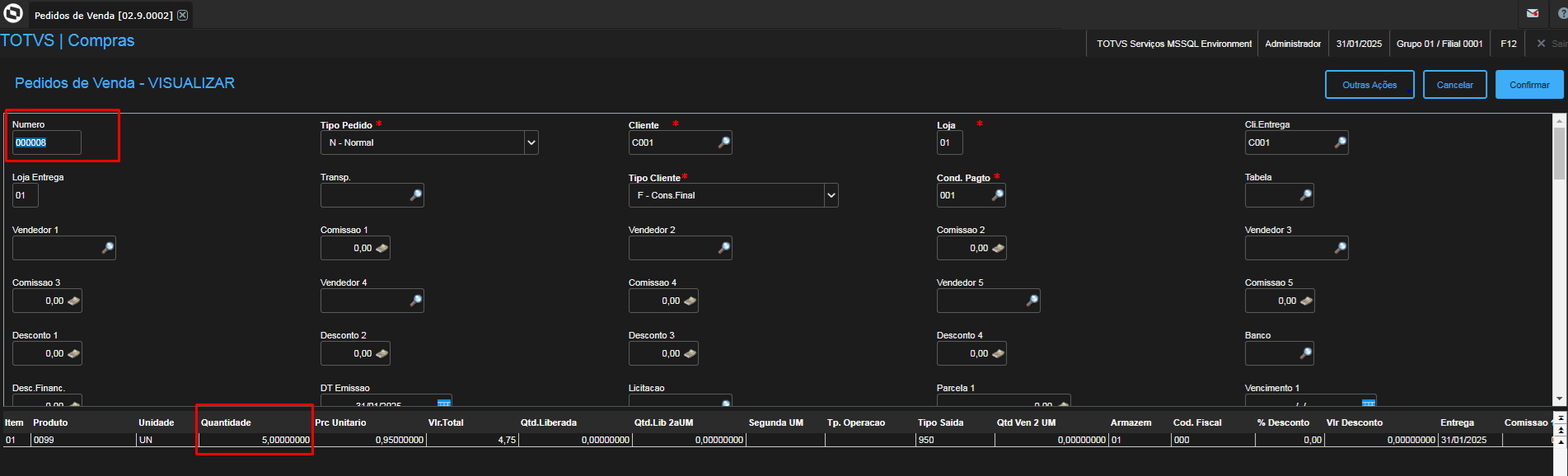Open the Banco lookup magnifier icon
The image size is (1568, 476).
click(x=1305, y=353)
